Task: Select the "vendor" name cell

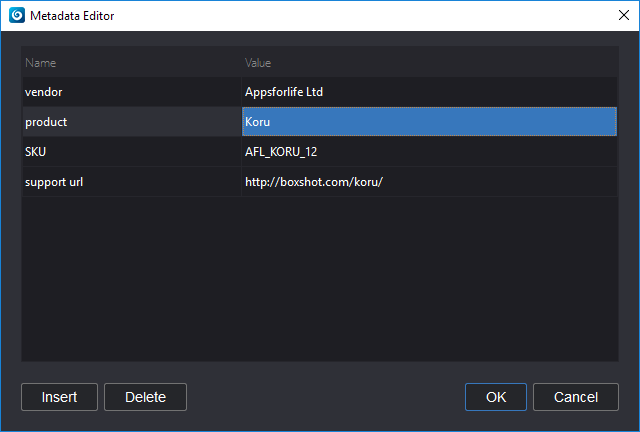Action: click(x=132, y=92)
